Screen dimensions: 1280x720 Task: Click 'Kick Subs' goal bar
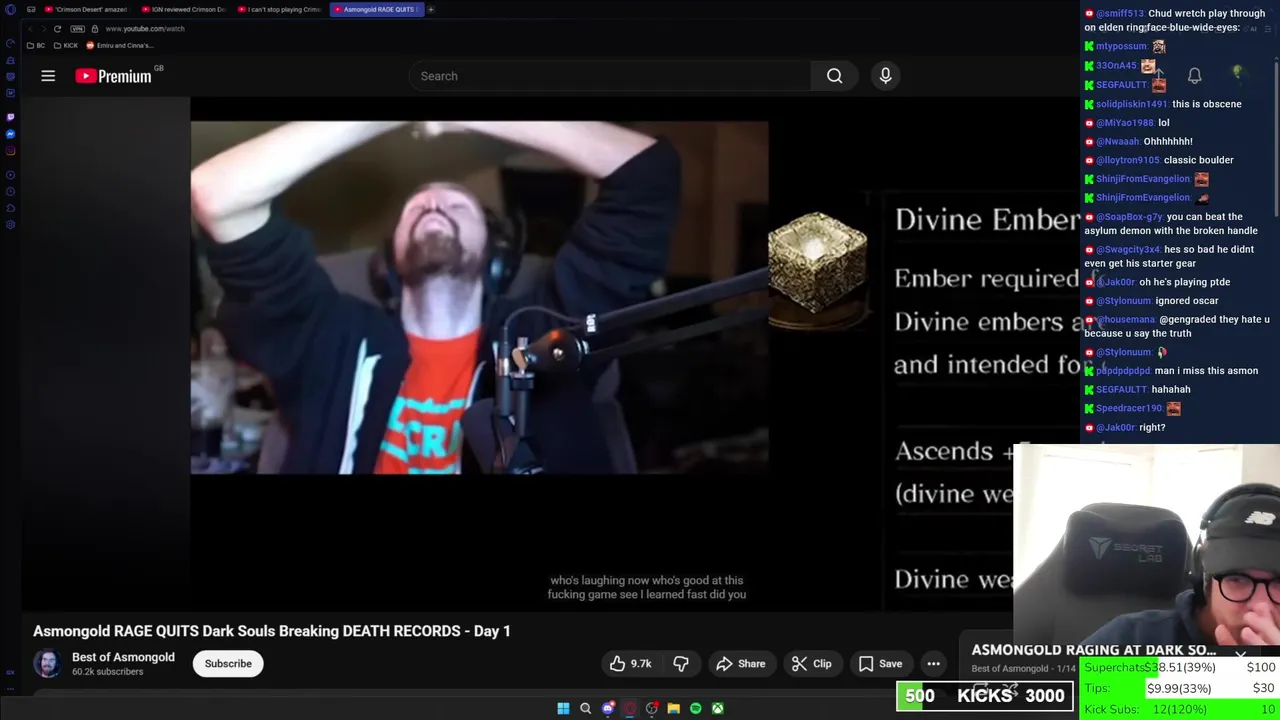coord(1180,709)
